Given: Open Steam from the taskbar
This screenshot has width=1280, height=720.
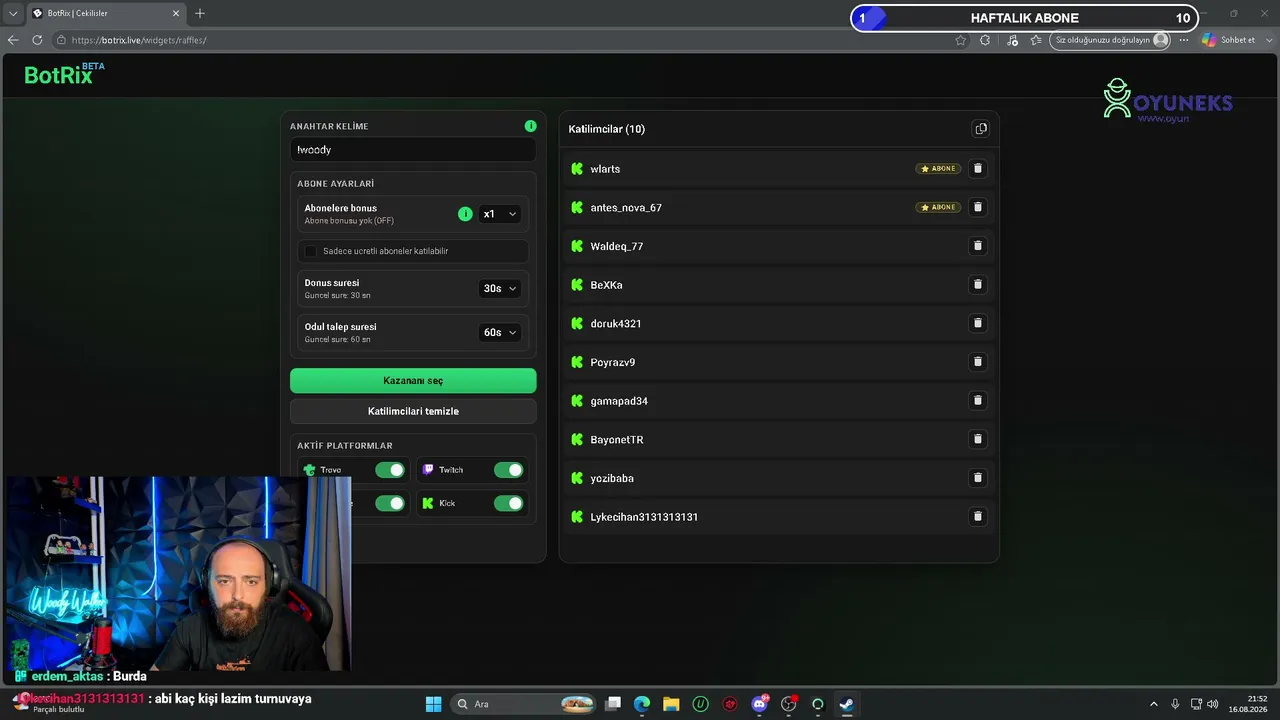Looking at the screenshot, I should pos(846,704).
